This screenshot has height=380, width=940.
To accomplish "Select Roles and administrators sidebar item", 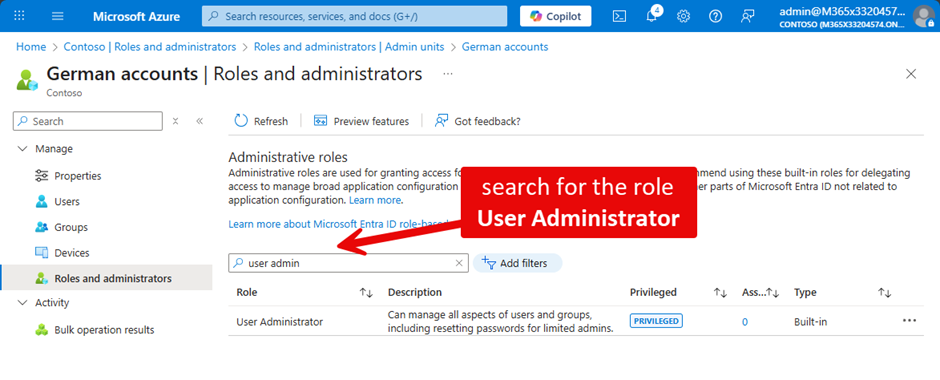I will point(107,278).
